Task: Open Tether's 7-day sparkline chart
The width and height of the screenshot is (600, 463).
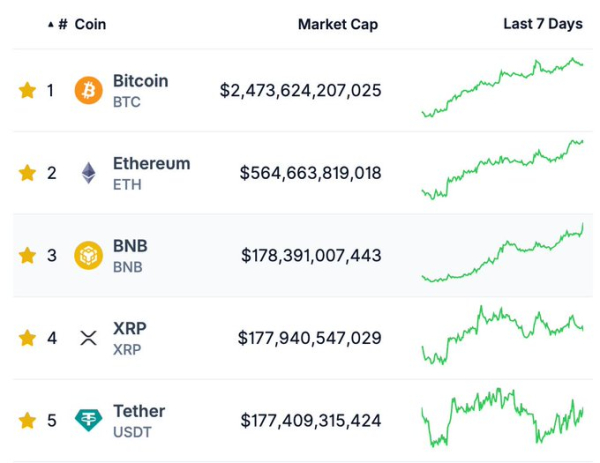Action: point(502,421)
